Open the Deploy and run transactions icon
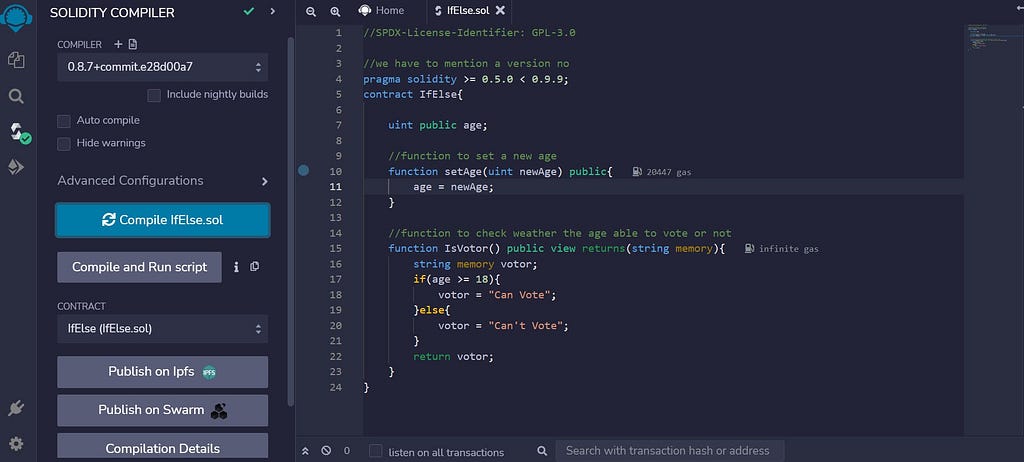 [x=16, y=167]
